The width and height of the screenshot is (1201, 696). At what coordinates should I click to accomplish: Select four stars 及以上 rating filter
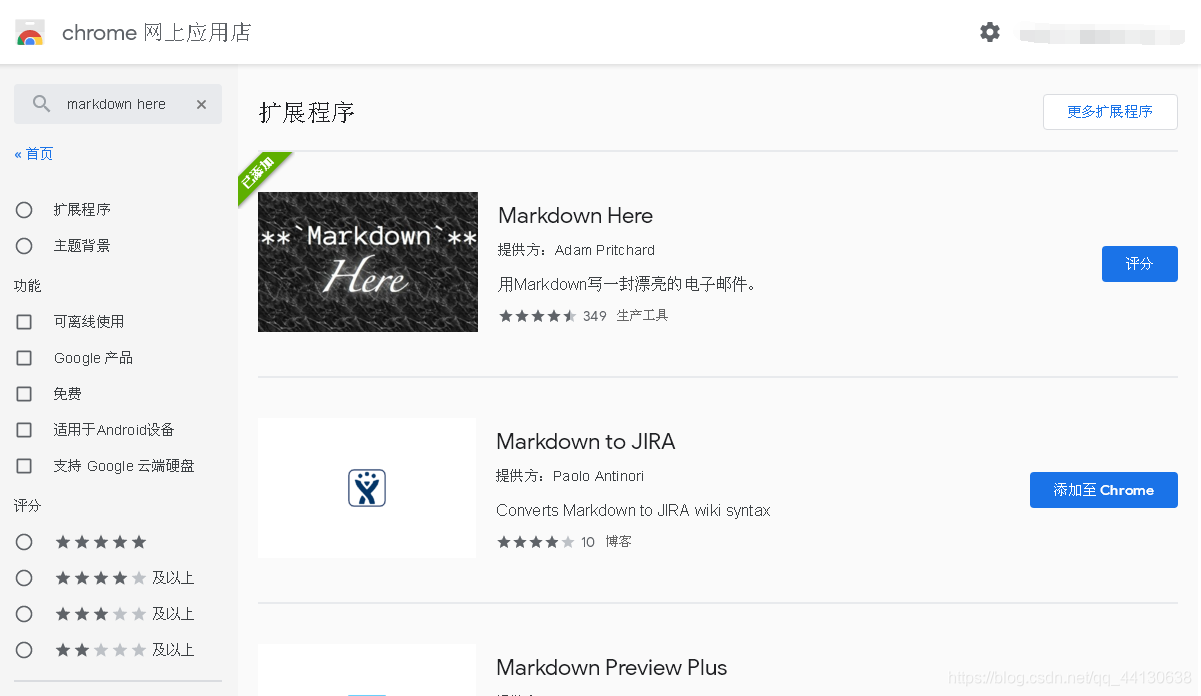(24, 578)
